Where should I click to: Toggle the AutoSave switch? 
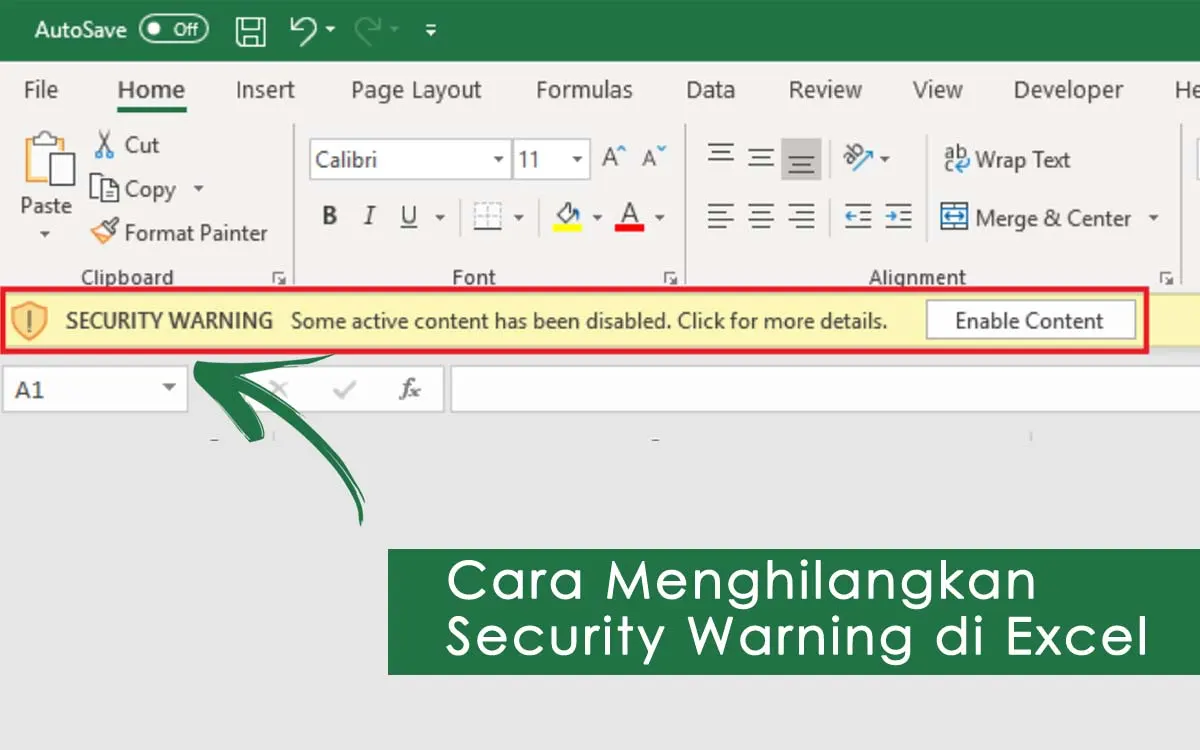[x=173, y=29]
